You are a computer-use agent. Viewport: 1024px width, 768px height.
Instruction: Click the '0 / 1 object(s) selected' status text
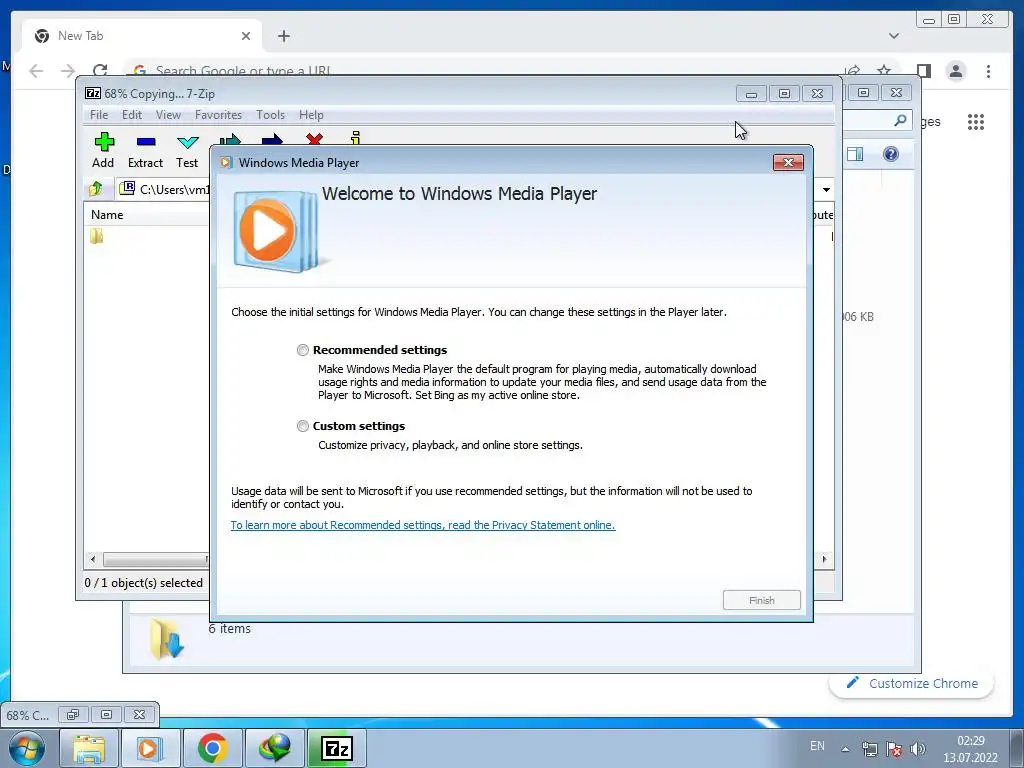pos(144,583)
